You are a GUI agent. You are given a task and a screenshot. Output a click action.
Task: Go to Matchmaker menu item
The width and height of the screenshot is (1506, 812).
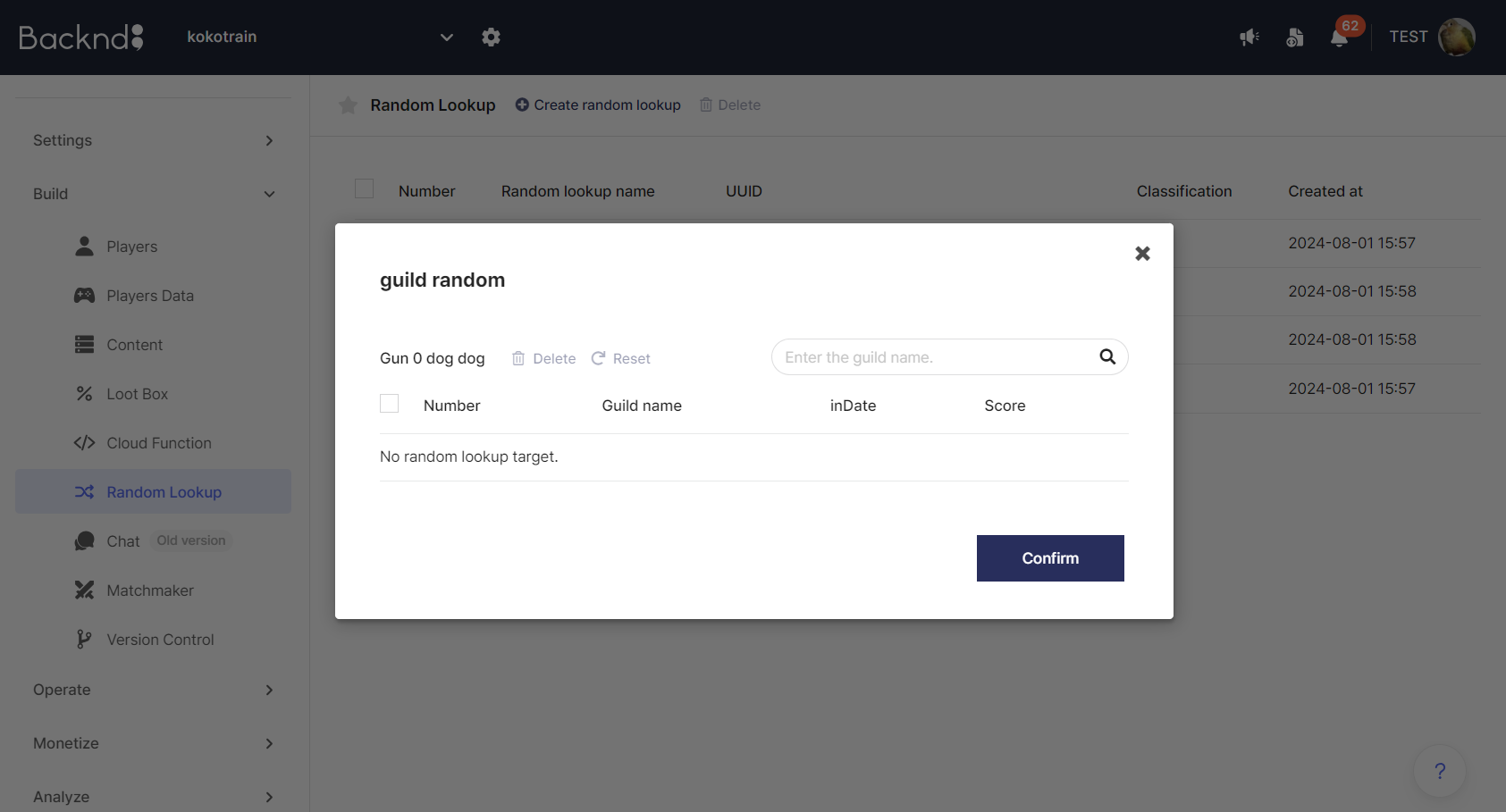[150, 590]
